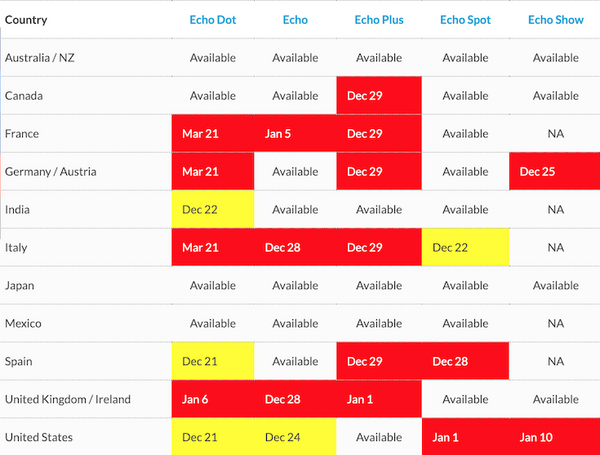Screen dimensions: 600x455
Task: Click the Echo Dot column header link
Action: (x=212, y=20)
